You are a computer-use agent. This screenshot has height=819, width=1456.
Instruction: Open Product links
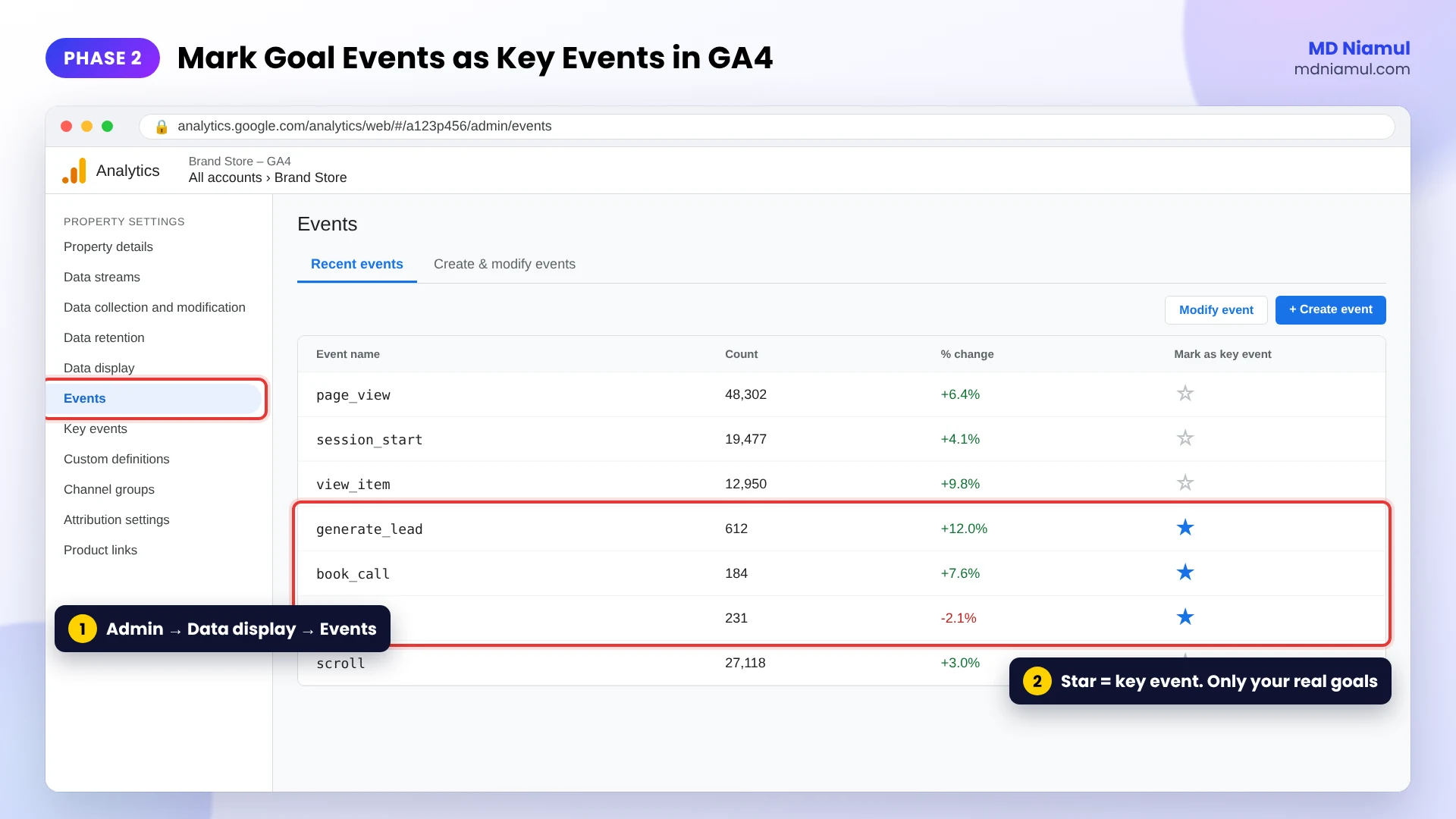100,550
